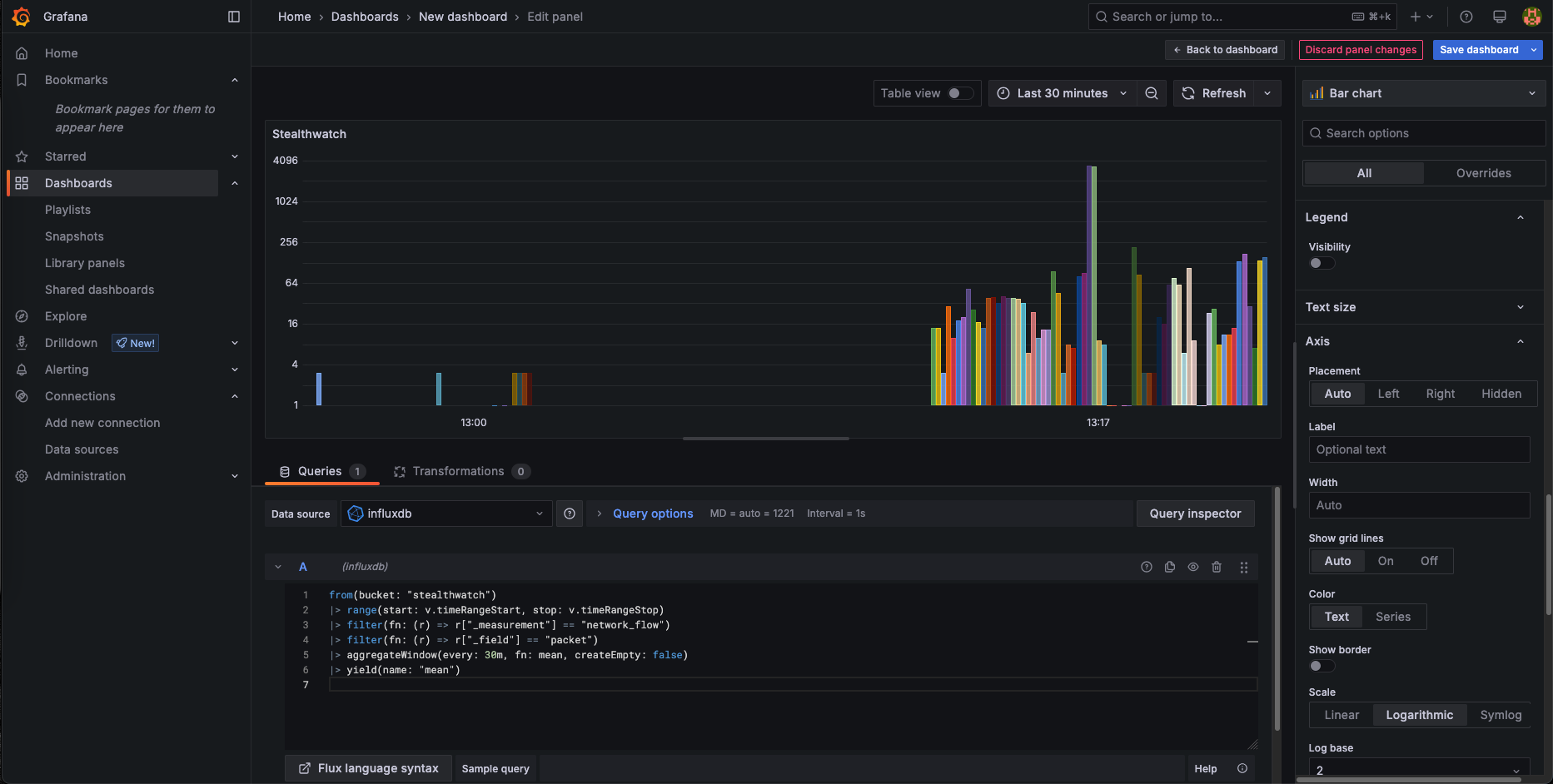
Task: Open the Last 30 minutes time picker
Action: (1063, 93)
